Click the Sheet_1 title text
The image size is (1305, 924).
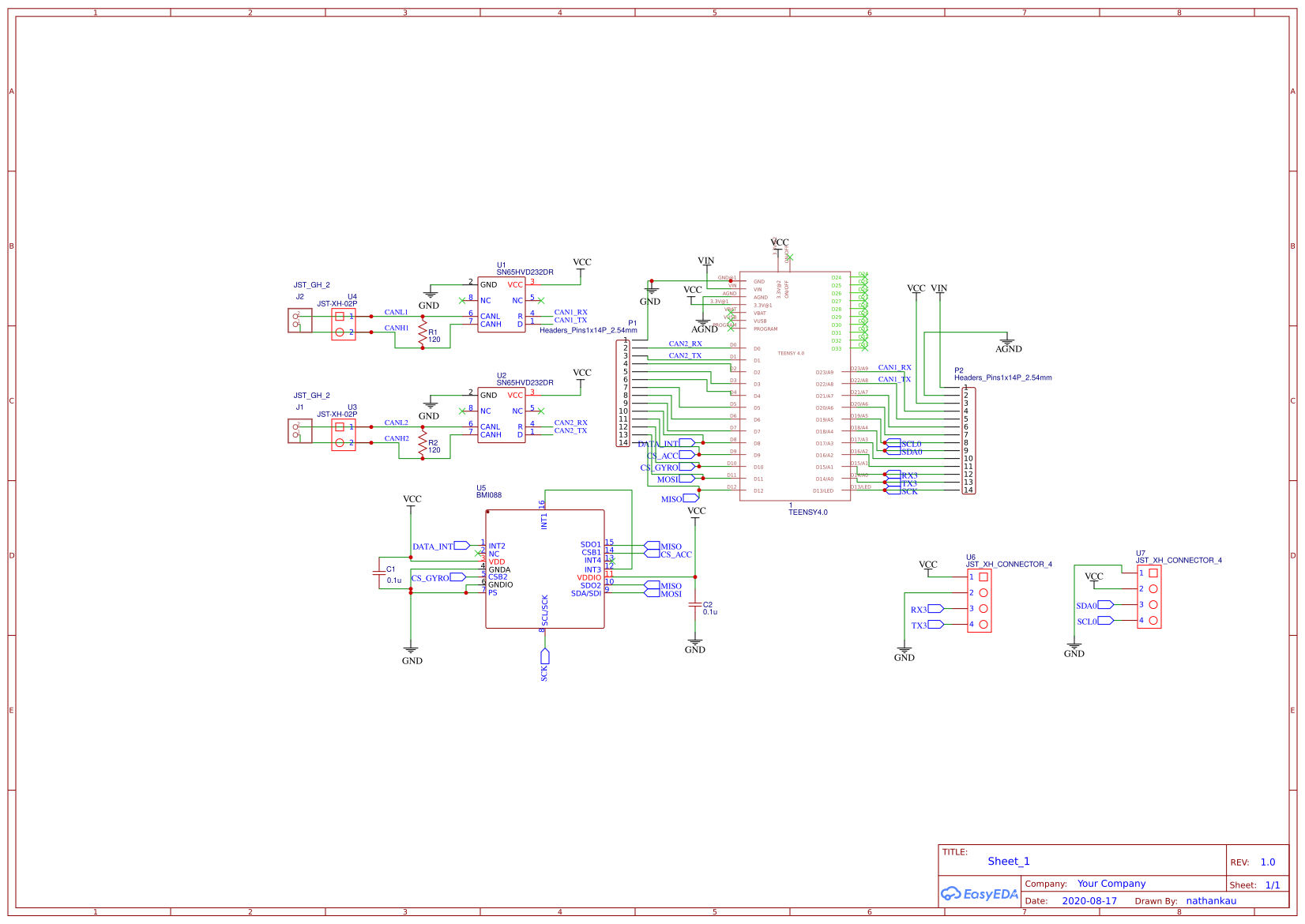1009,861
